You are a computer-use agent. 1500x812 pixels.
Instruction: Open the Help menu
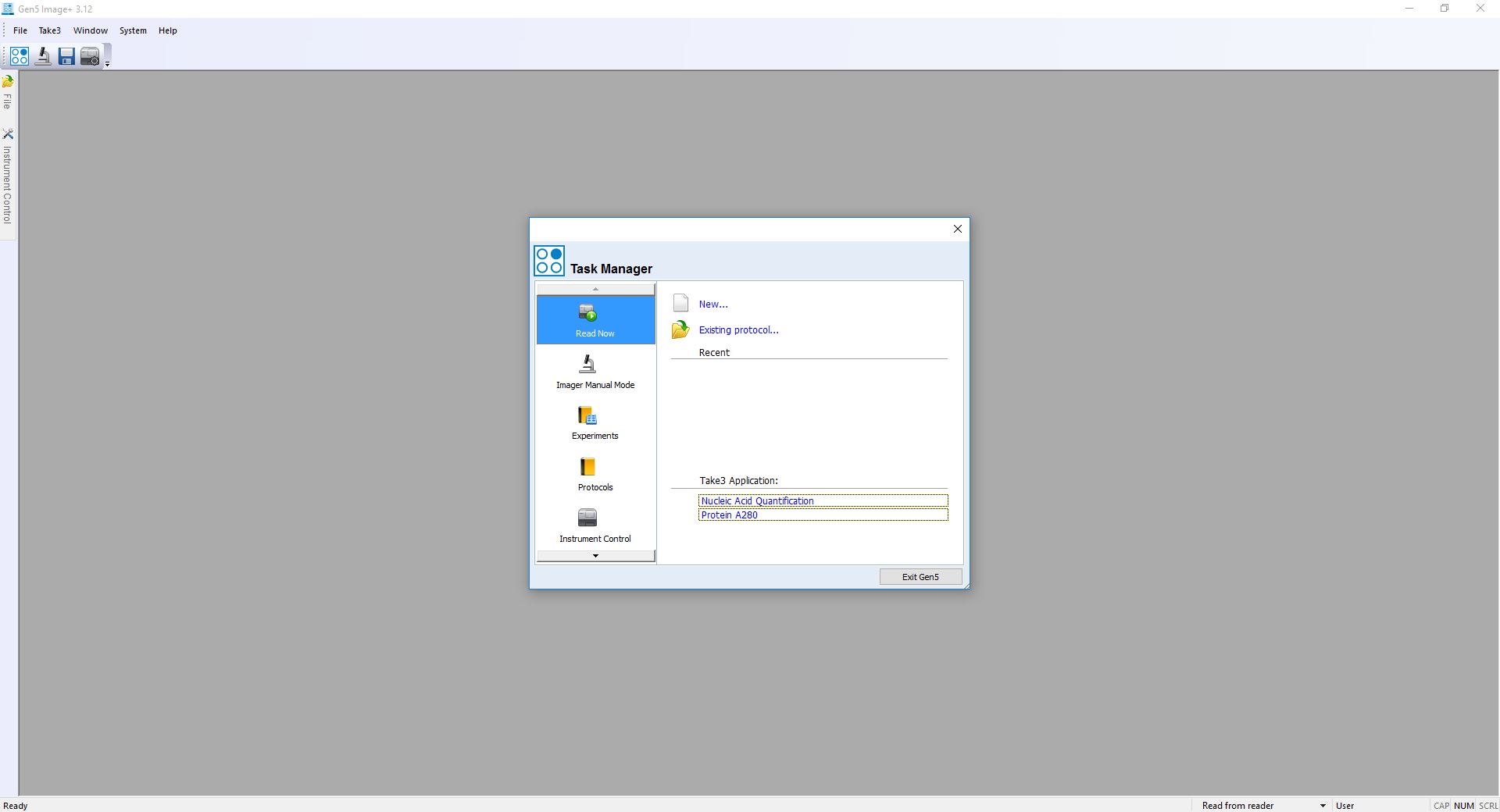pyautogui.click(x=168, y=30)
